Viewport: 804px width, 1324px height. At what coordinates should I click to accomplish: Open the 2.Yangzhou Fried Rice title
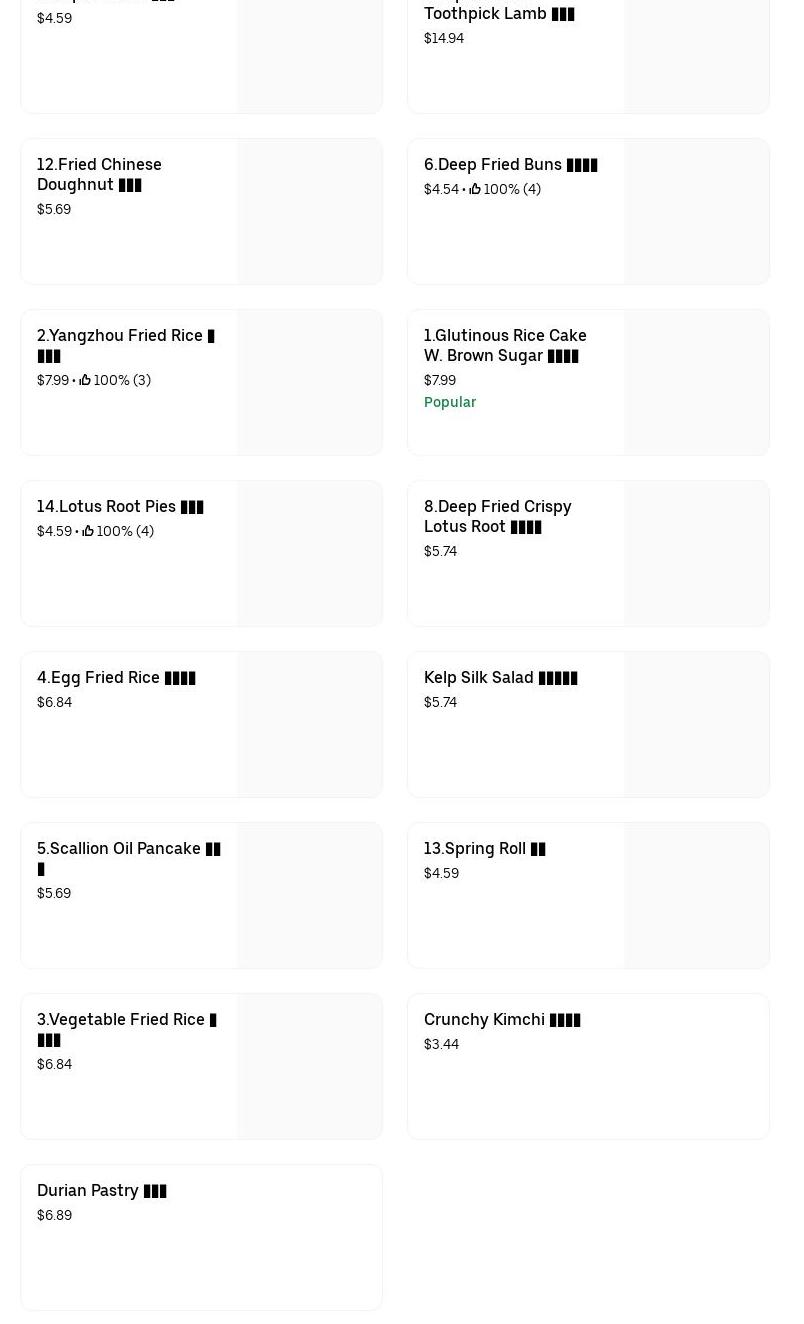(125, 345)
